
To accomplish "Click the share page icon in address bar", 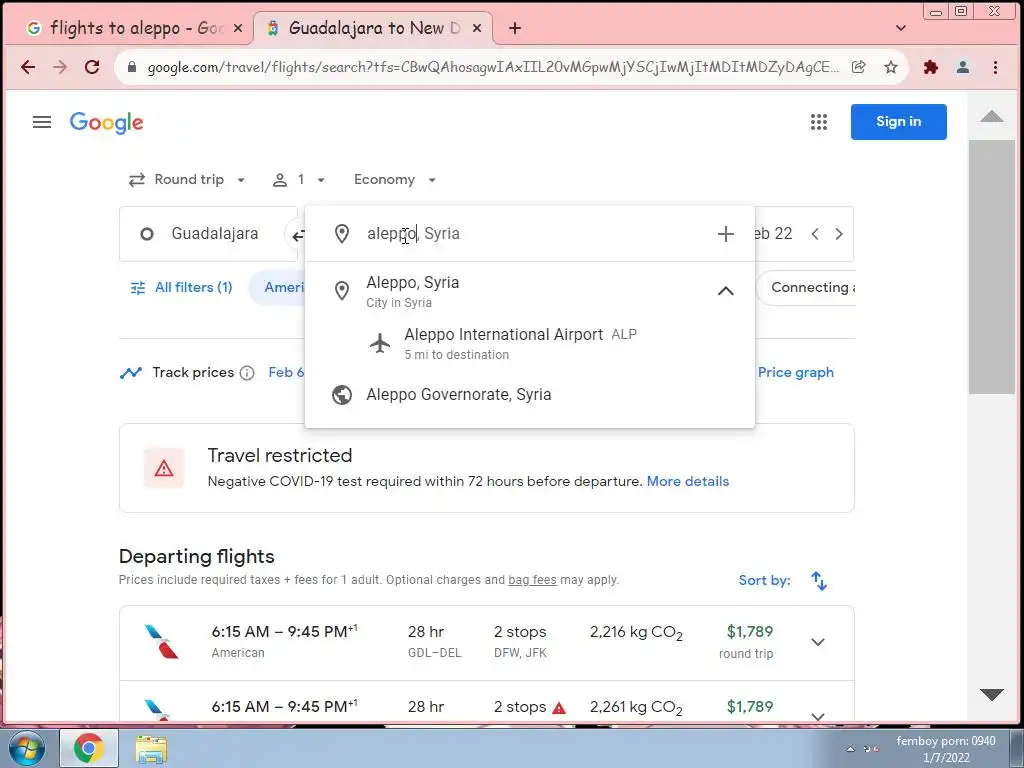I will [859, 67].
